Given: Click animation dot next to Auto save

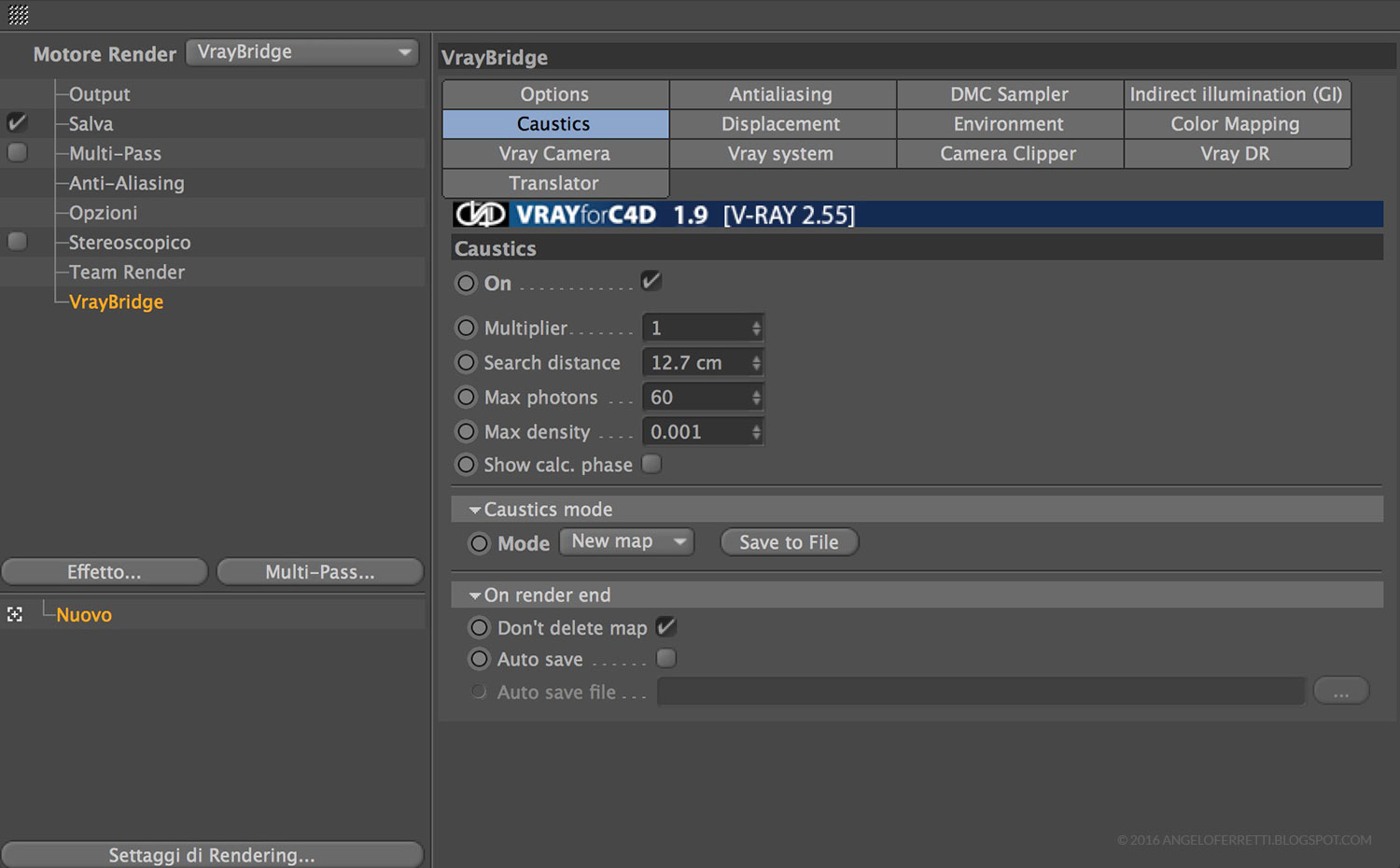Looking at the screenshot, I should click(479, 659).
